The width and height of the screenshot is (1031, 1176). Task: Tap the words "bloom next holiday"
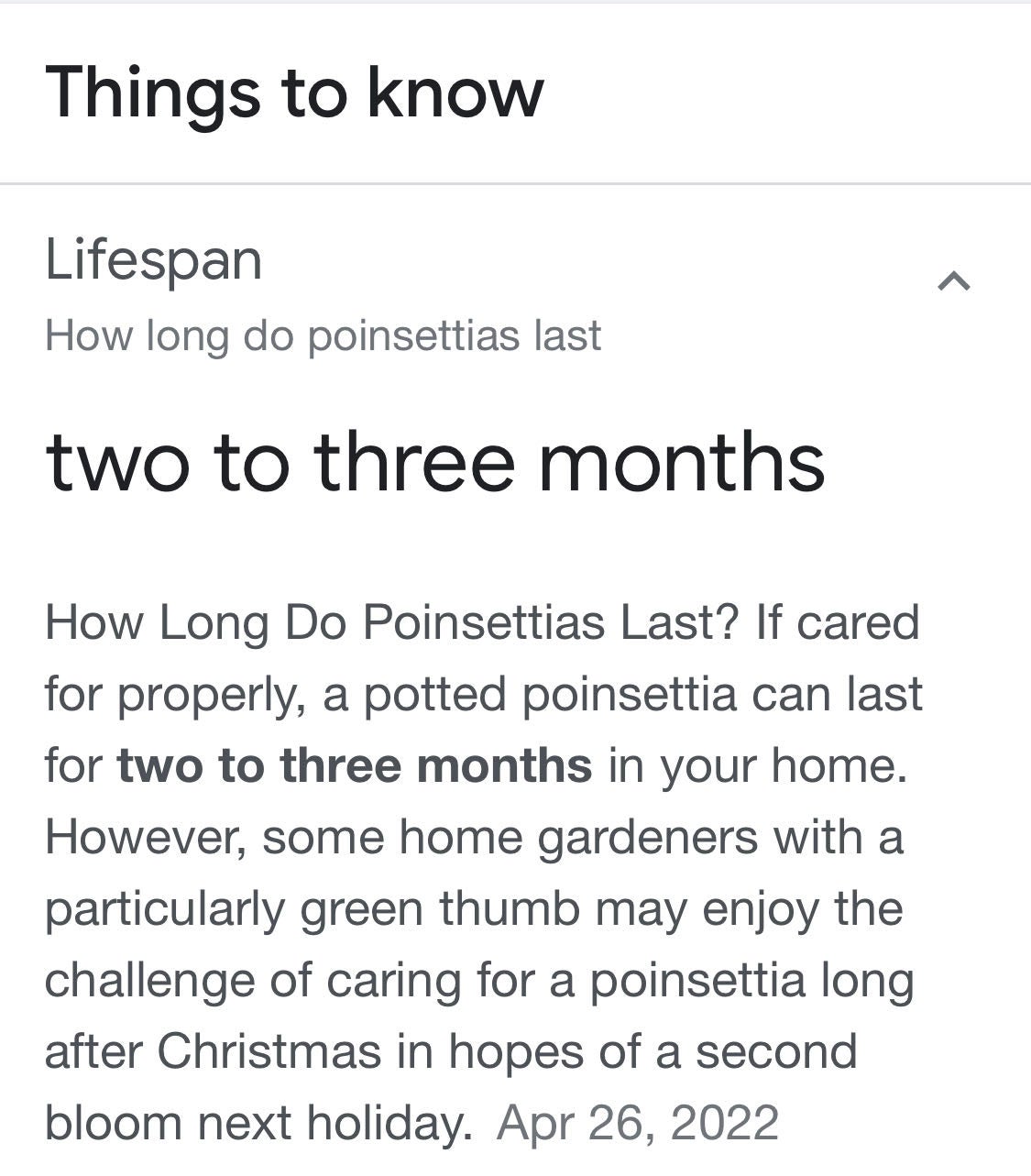tap(257, 1123)
